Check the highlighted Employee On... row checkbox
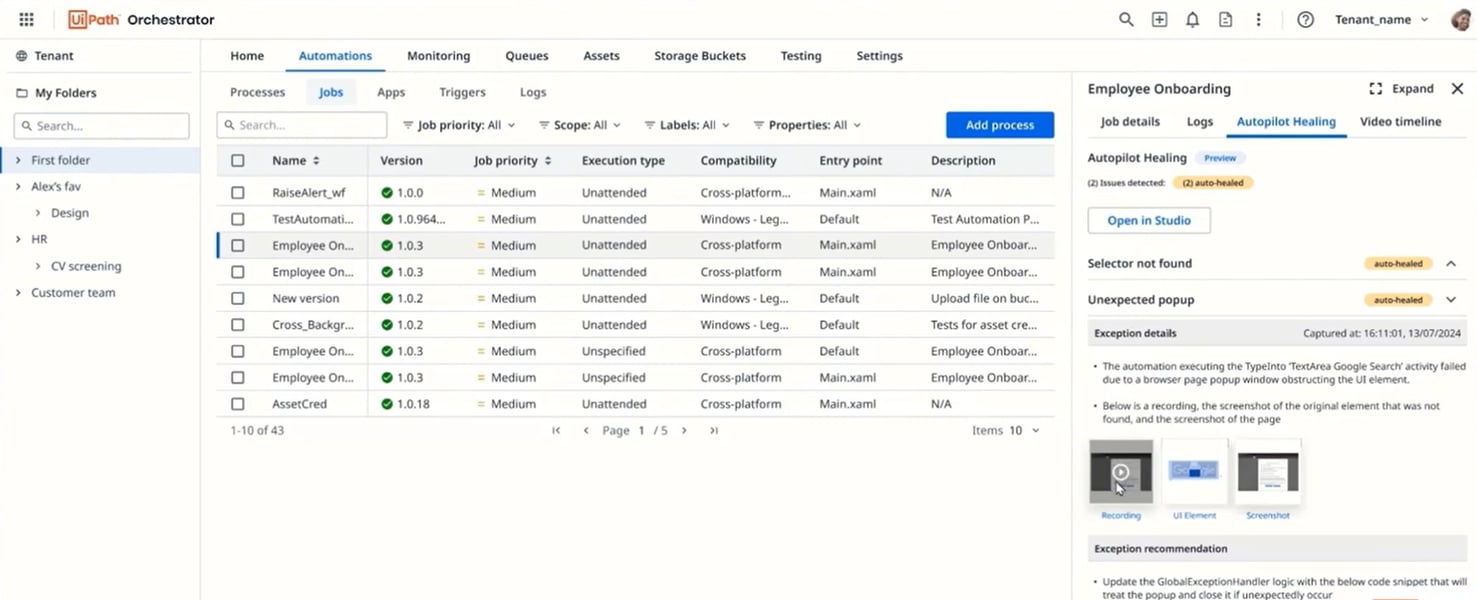The height and width of the screenshot is (600, 1477). click(237, 245)
